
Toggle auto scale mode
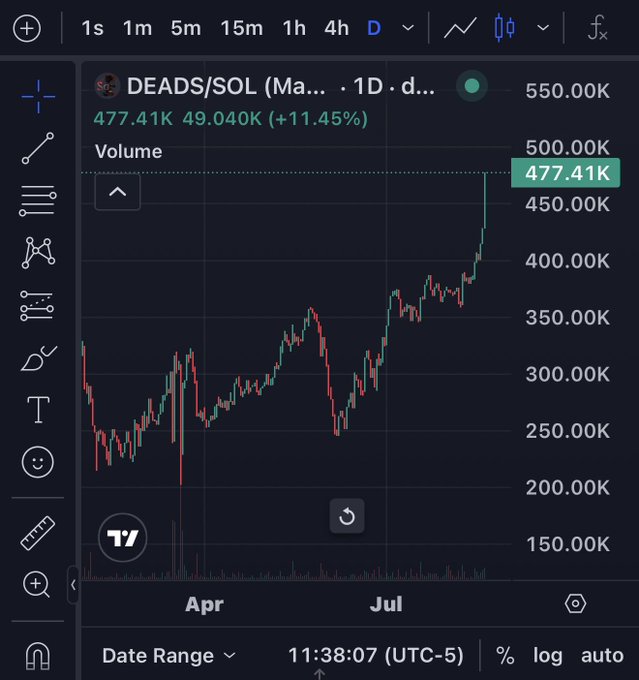point(602,656)
